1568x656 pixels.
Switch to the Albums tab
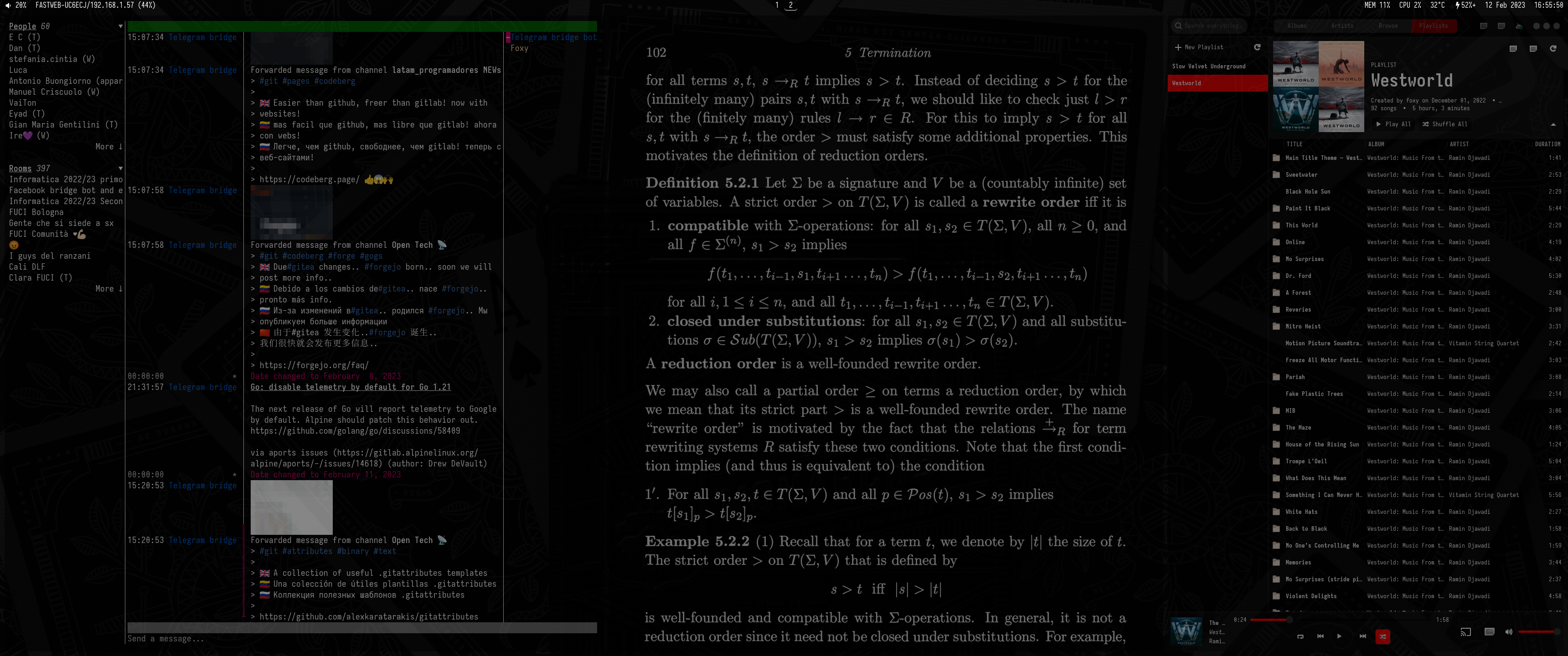click(x=1296, y=26)
